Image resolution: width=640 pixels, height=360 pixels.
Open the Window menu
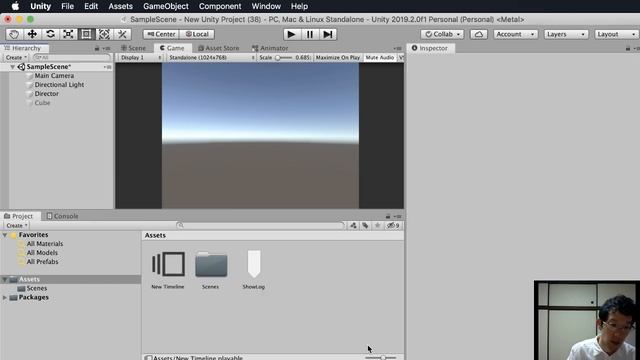pyautogui.click(x=266, y=6)
